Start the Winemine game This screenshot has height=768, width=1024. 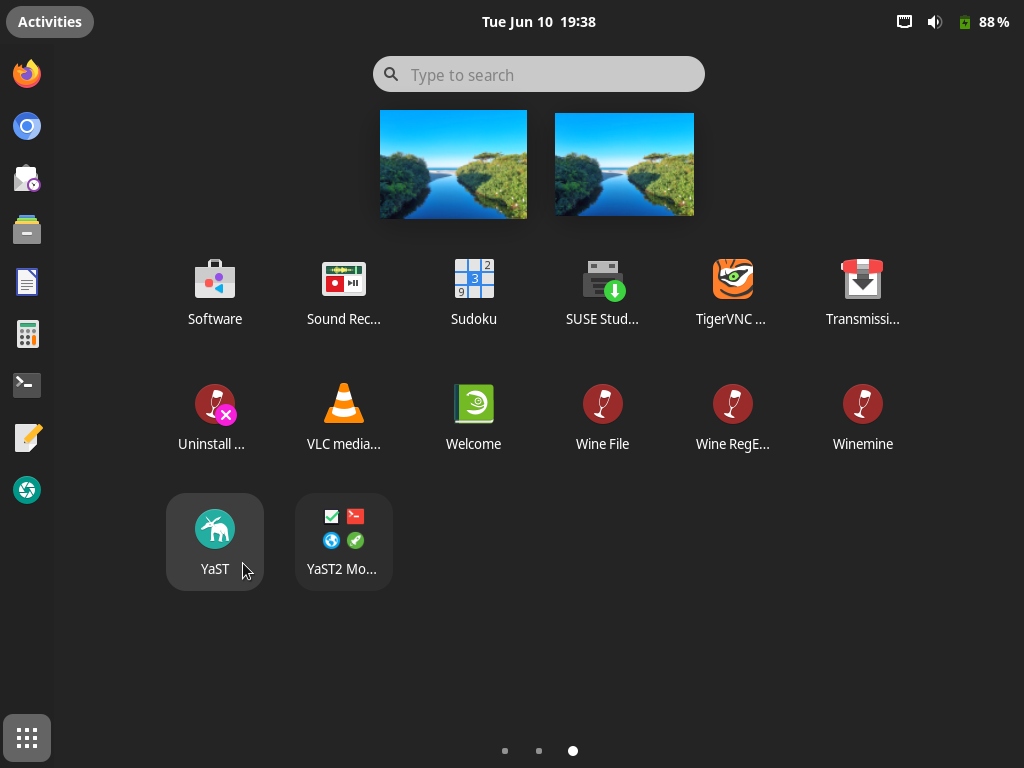(x=863, y=417)
